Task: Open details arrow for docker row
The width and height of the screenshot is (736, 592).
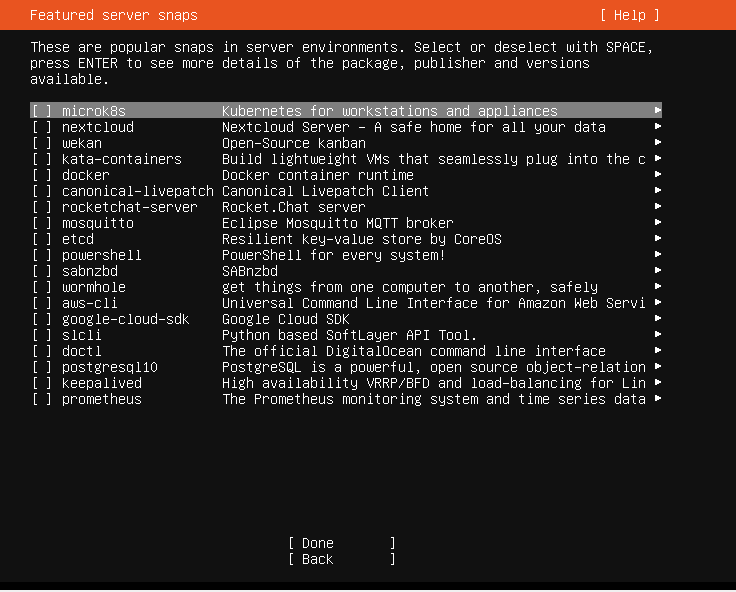Action: click(x=658, y=174)
